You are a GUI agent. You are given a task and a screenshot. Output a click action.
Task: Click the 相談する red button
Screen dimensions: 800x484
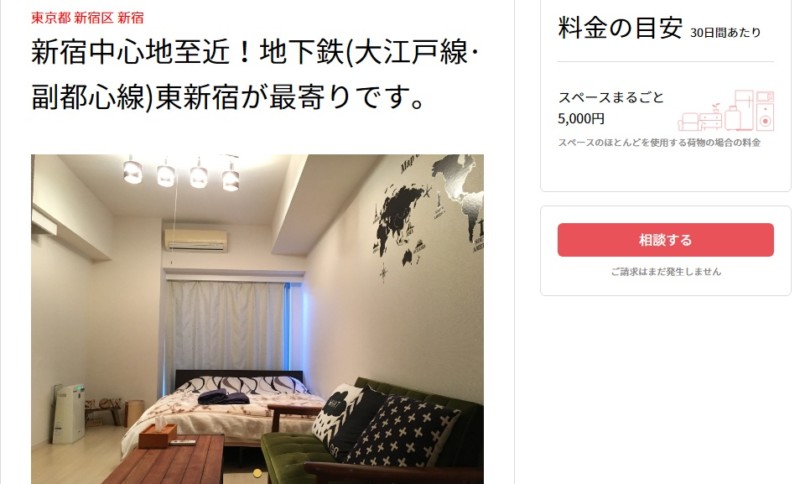(x=665, y=240)
